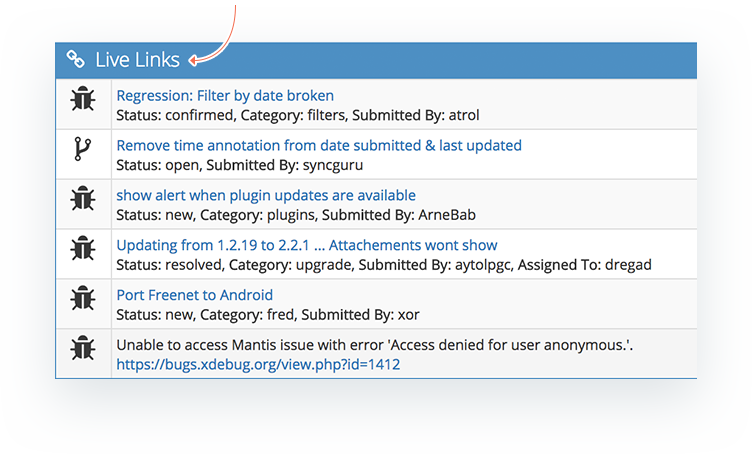Open 'Port Freenet to Android' link
This screenshot has width=752, height=454.
click(195, 295)
